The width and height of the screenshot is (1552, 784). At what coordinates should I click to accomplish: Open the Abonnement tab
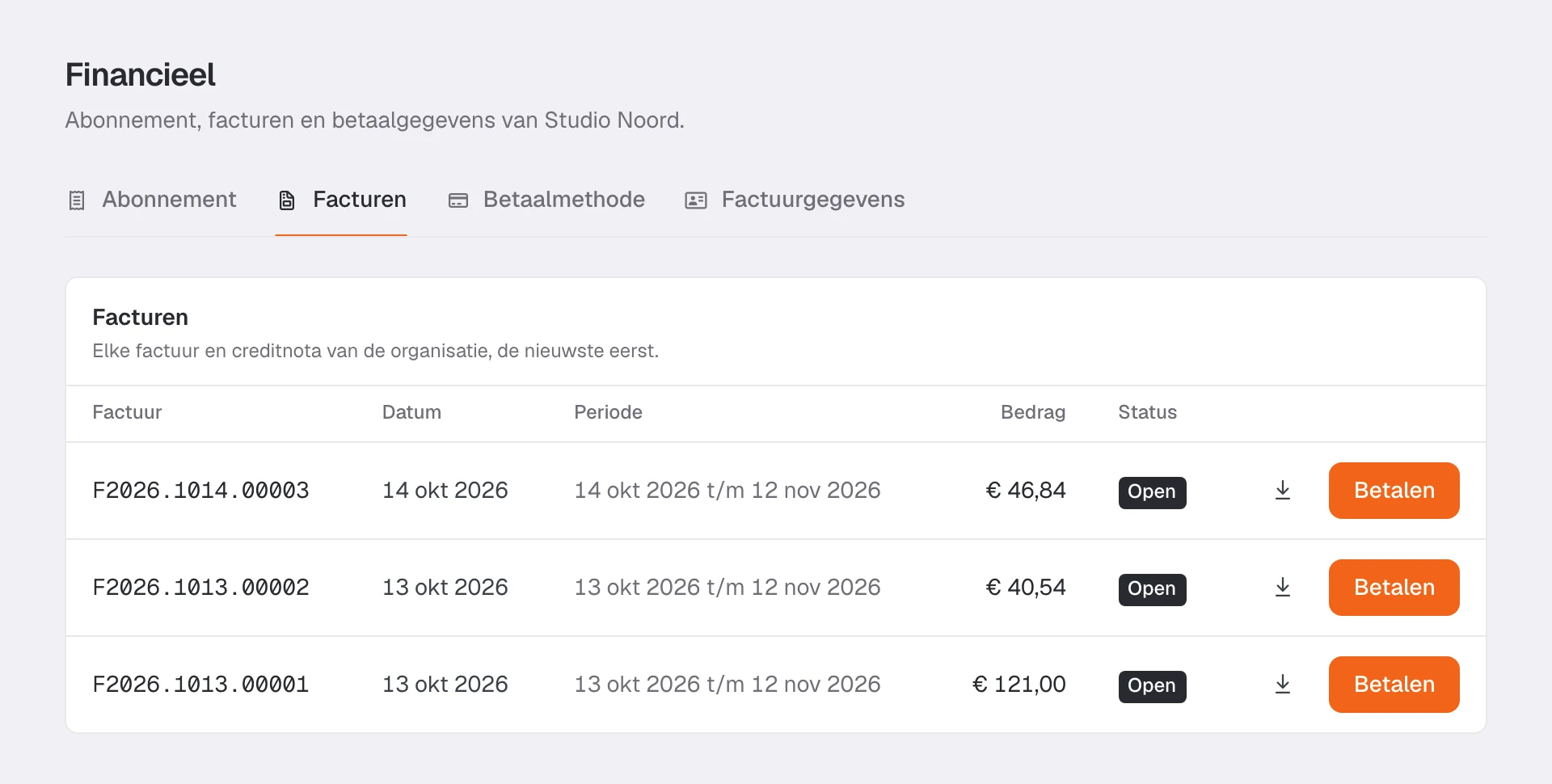tap(152, 200)
